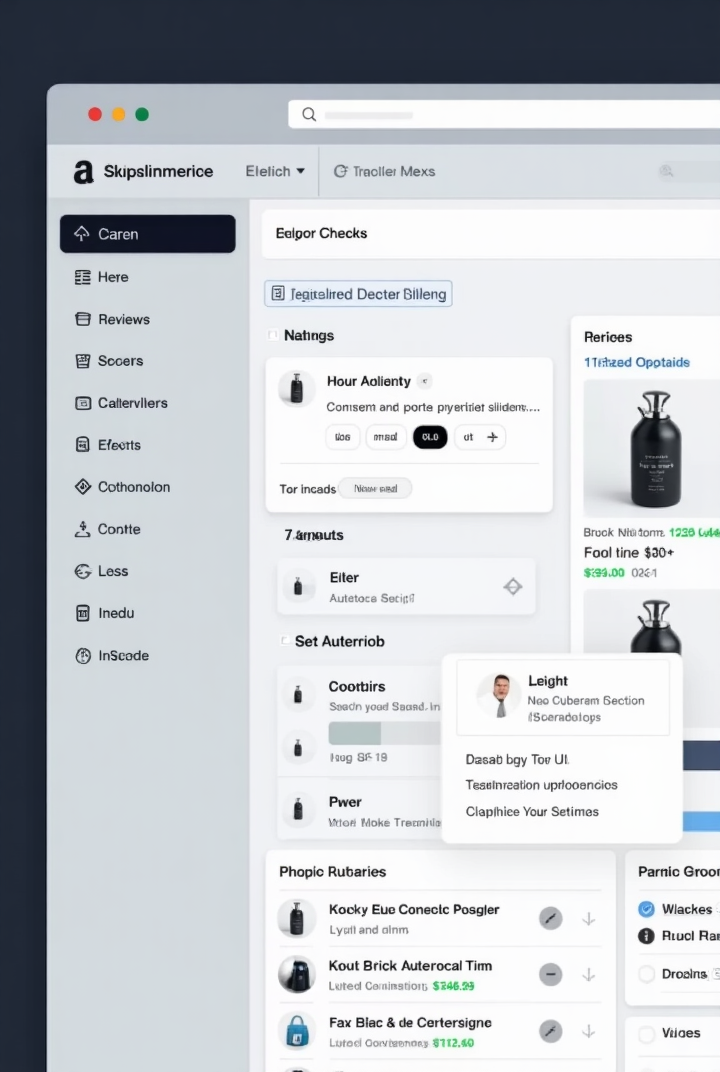Click the Amazon-style logo icon
720x1072 pixels.
83,172
